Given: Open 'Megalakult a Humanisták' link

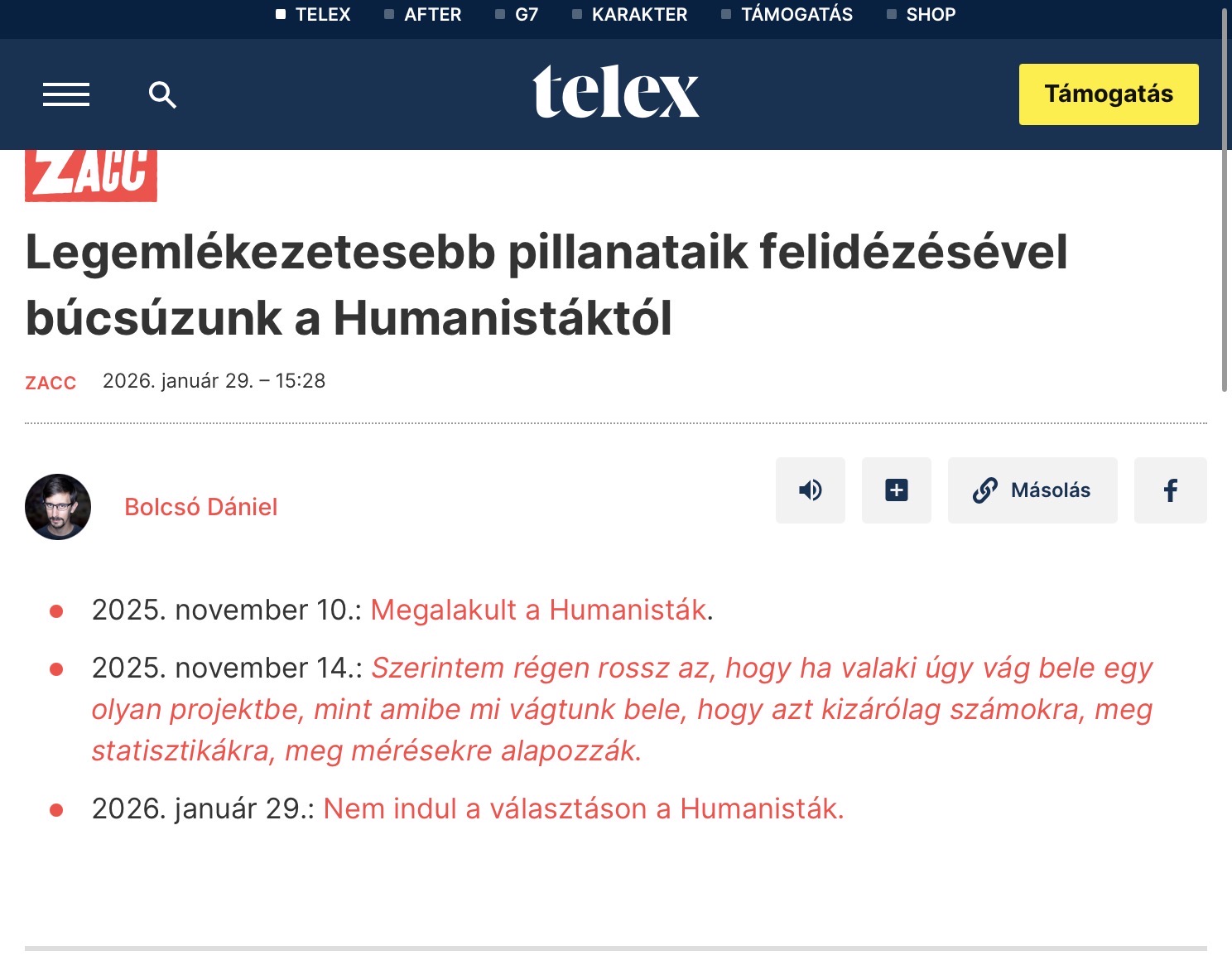Looking at the screenshot, I should coord(538,610).
